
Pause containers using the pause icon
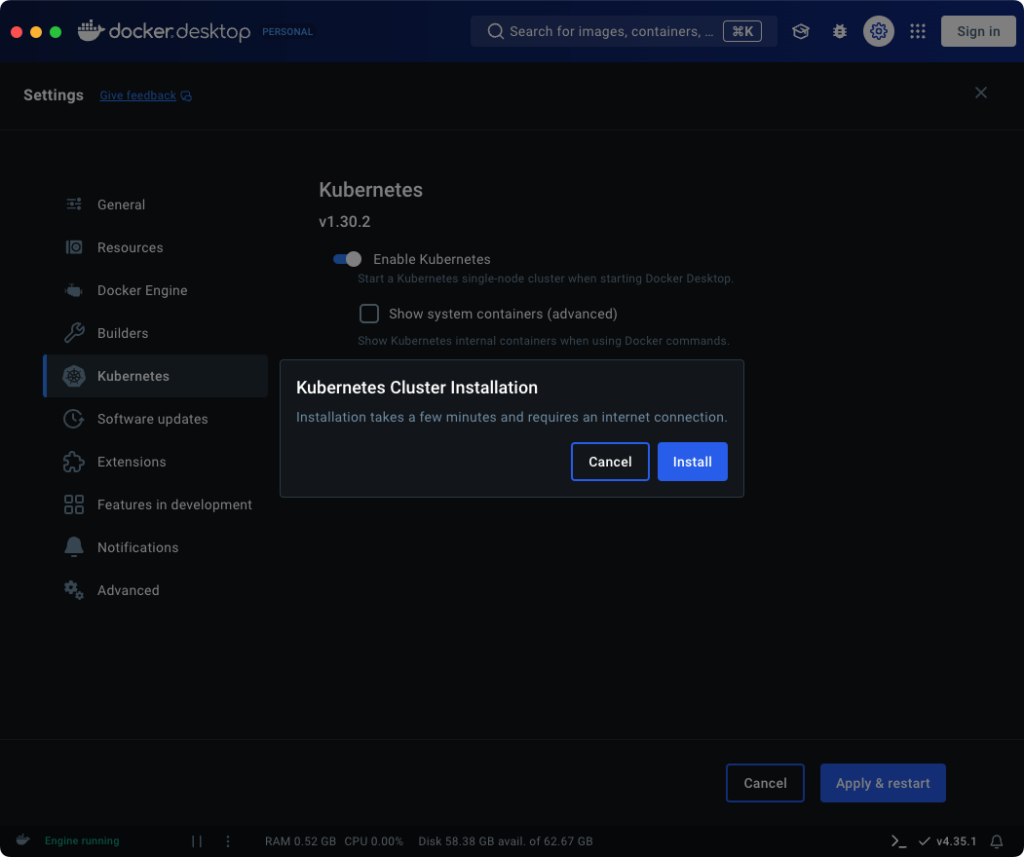coord(196,841)
